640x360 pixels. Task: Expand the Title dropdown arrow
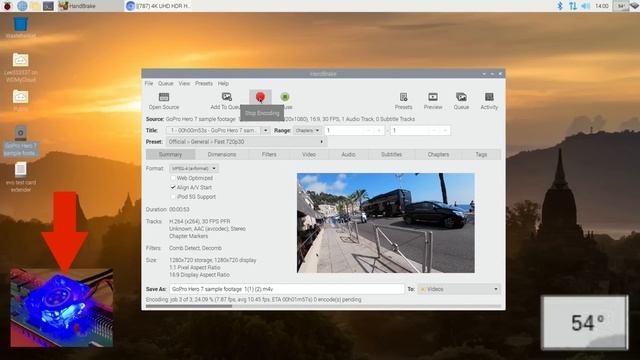[x=265, y=130]
